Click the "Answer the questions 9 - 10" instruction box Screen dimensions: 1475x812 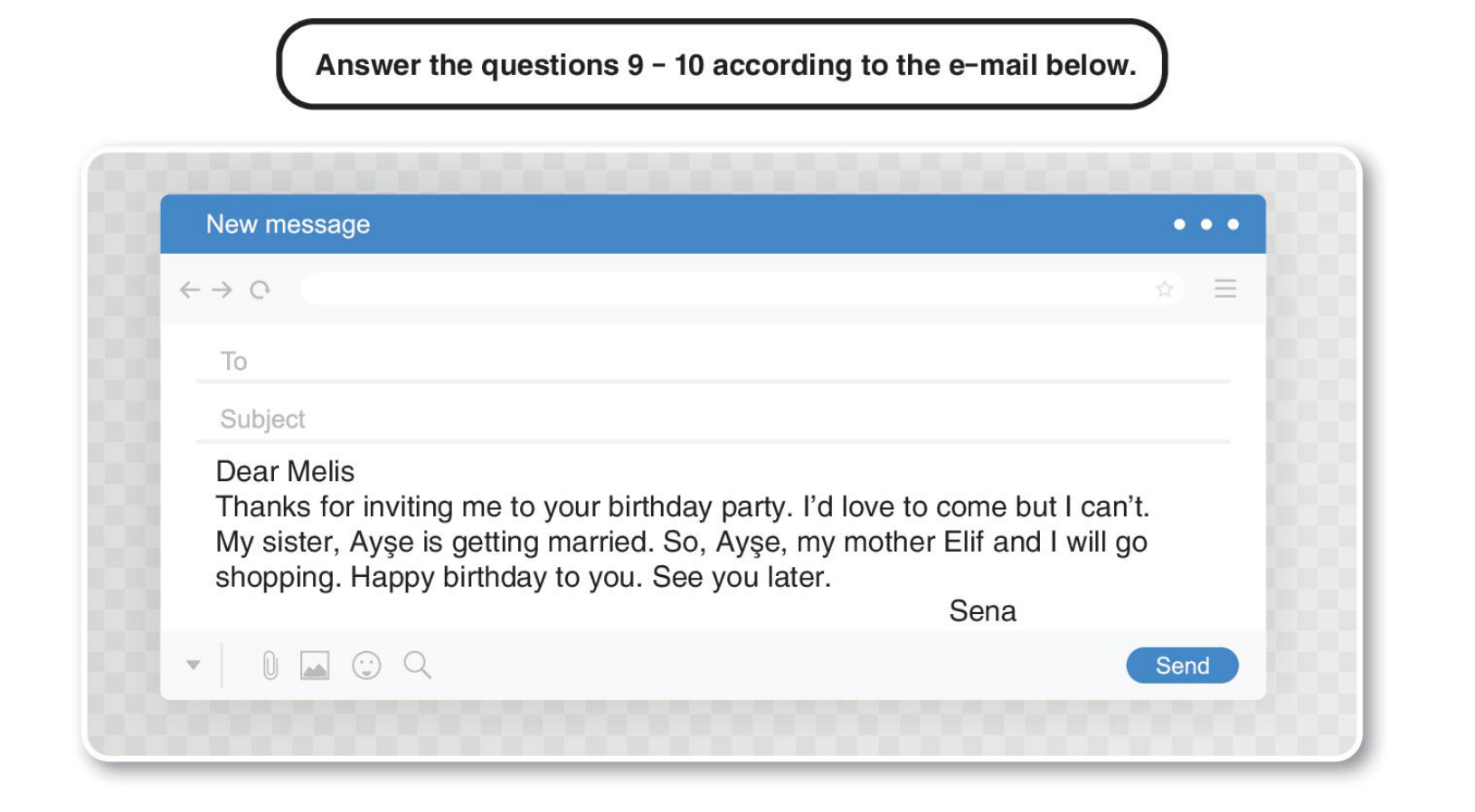pyautogui.click(x=723, y=65)
